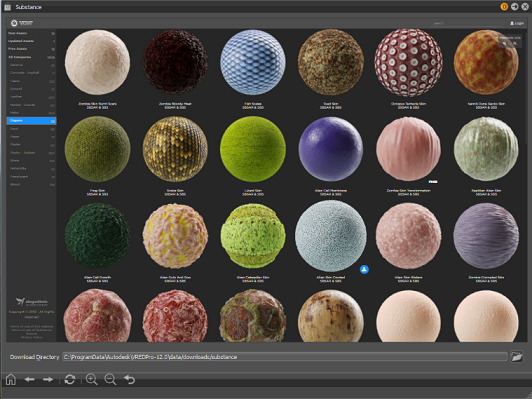This screenshot has width=532, height=399.
Task: Open the Octopus Tentacle Skin material
Action: click(x=408, y=62)
